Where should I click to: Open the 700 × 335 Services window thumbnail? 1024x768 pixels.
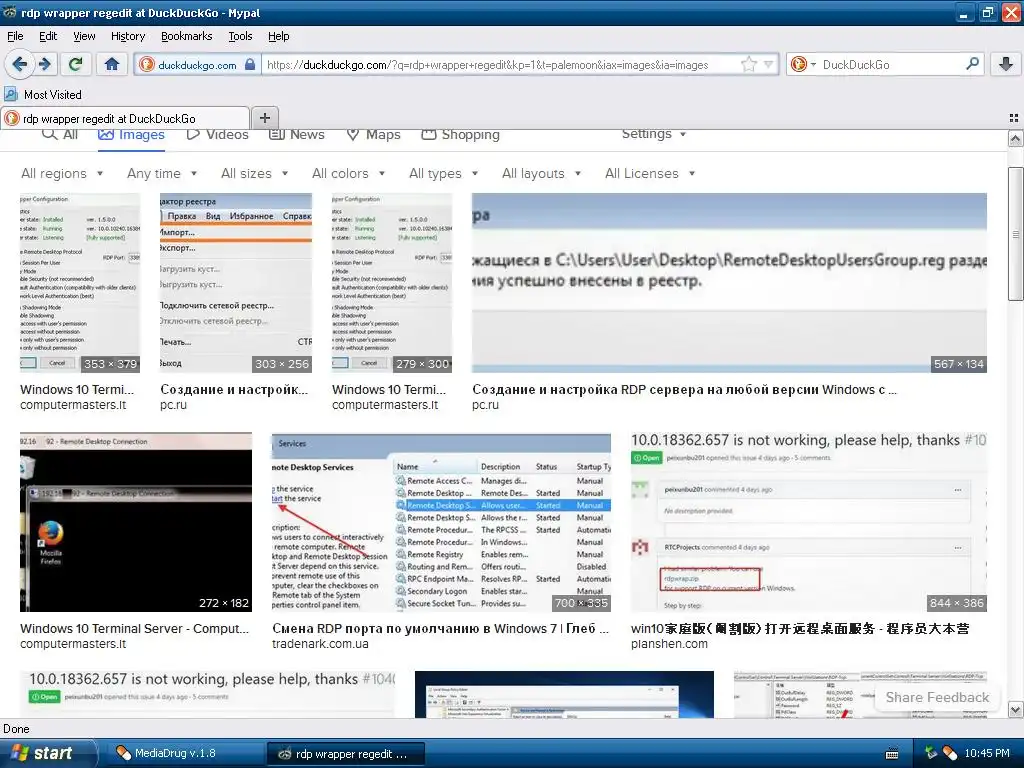pos(441,522)
